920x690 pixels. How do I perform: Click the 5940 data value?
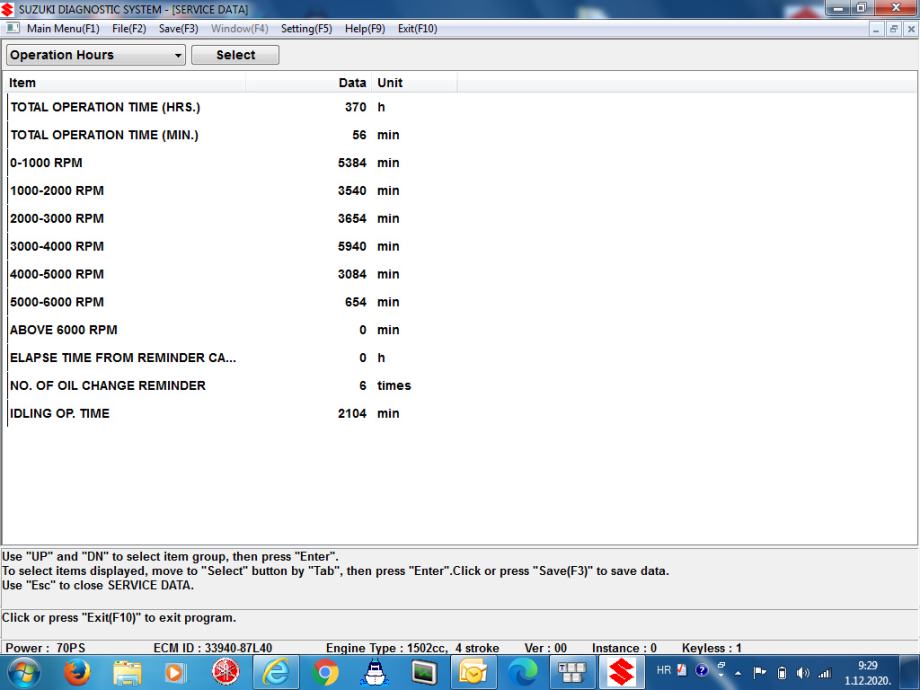click(352, 246)
